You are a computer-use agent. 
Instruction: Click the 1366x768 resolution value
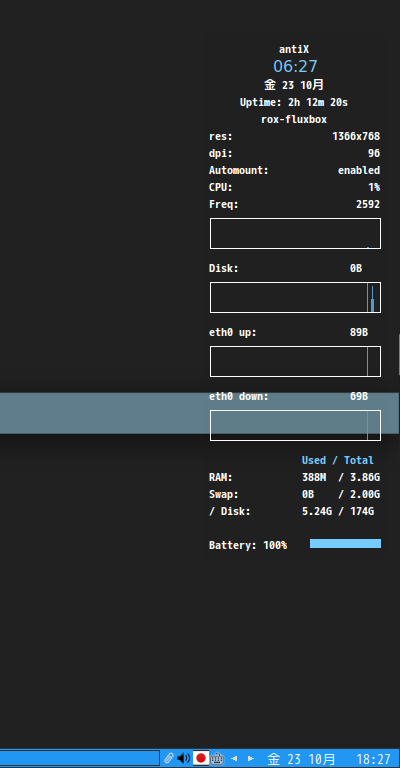point(356,136)
